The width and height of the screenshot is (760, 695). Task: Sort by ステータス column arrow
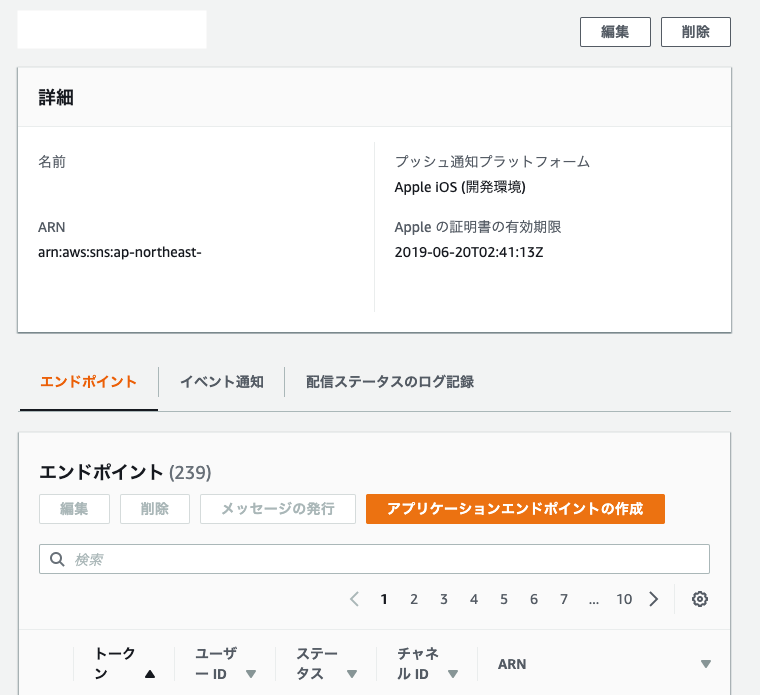pos(352,674)
